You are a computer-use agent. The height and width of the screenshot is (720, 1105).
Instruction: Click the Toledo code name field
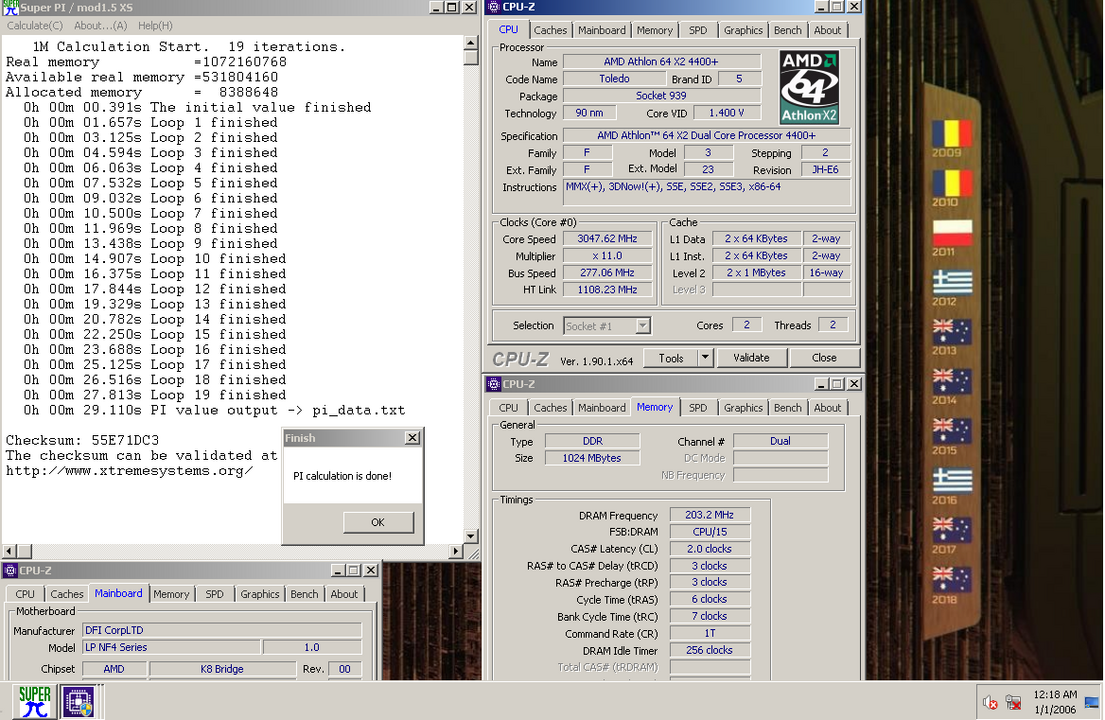pos(614,79)
